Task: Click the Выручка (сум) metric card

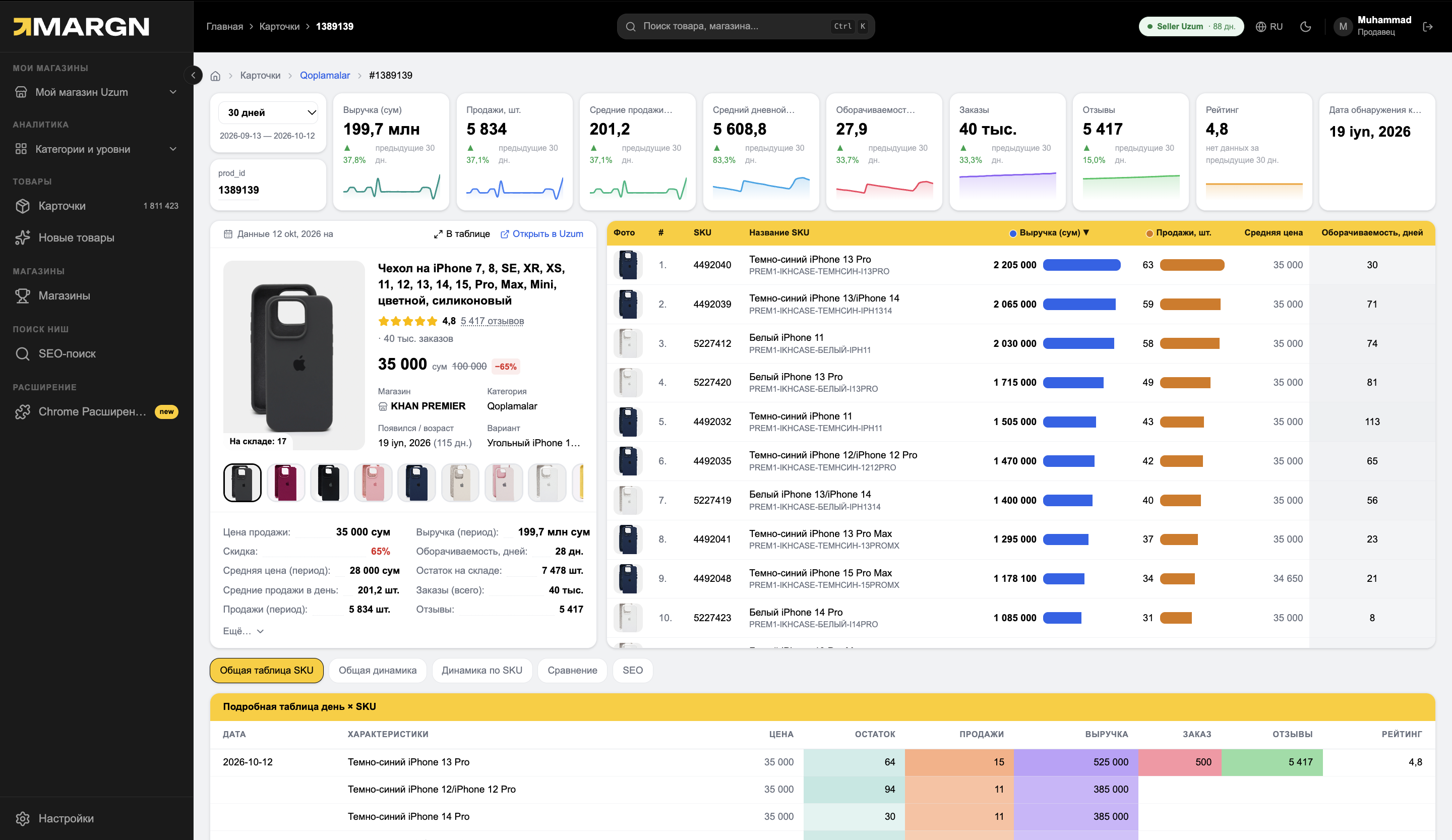Action: (391, 152)
